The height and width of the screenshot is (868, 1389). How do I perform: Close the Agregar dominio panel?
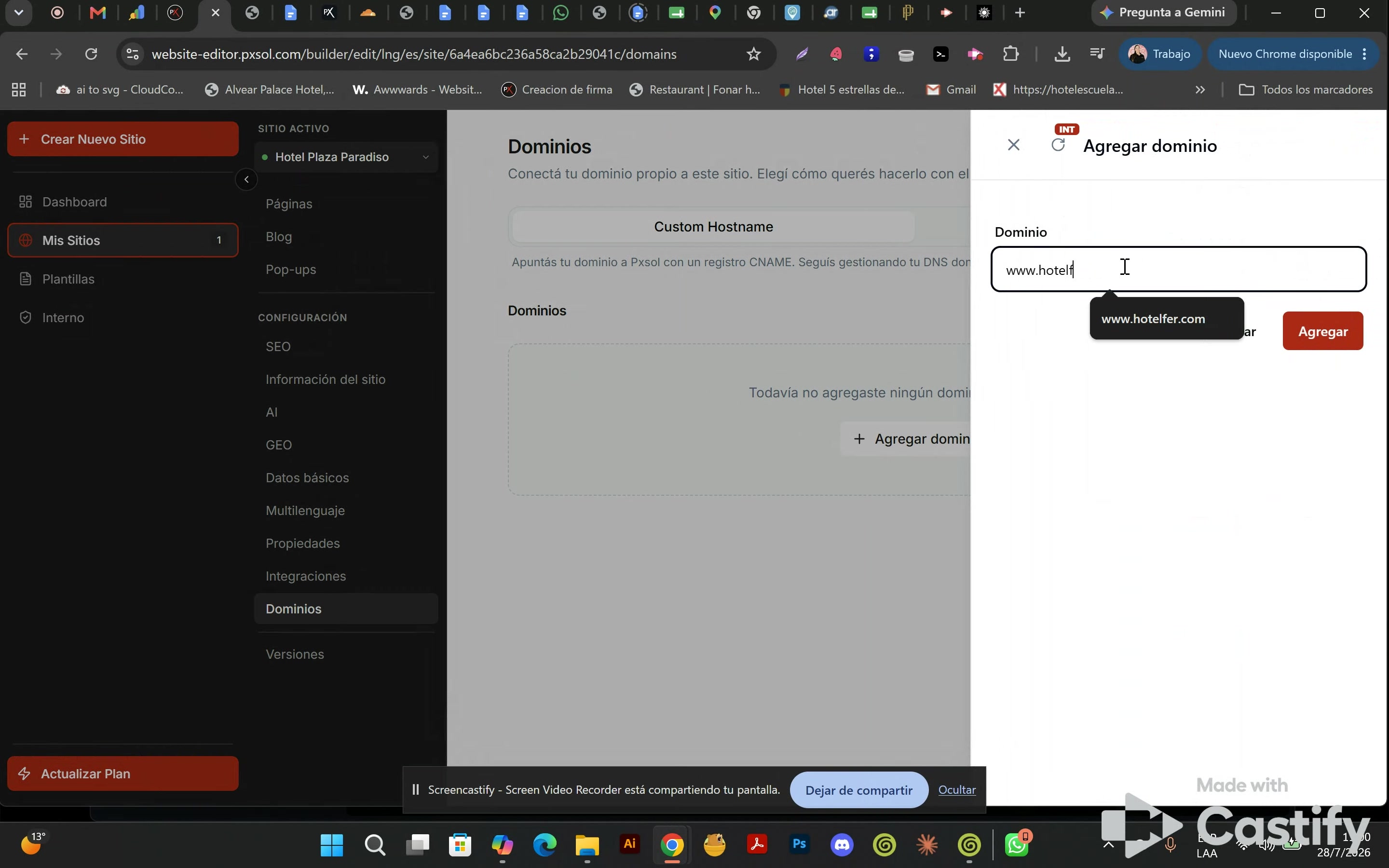pyautogui.click(x=1014, y=145)
